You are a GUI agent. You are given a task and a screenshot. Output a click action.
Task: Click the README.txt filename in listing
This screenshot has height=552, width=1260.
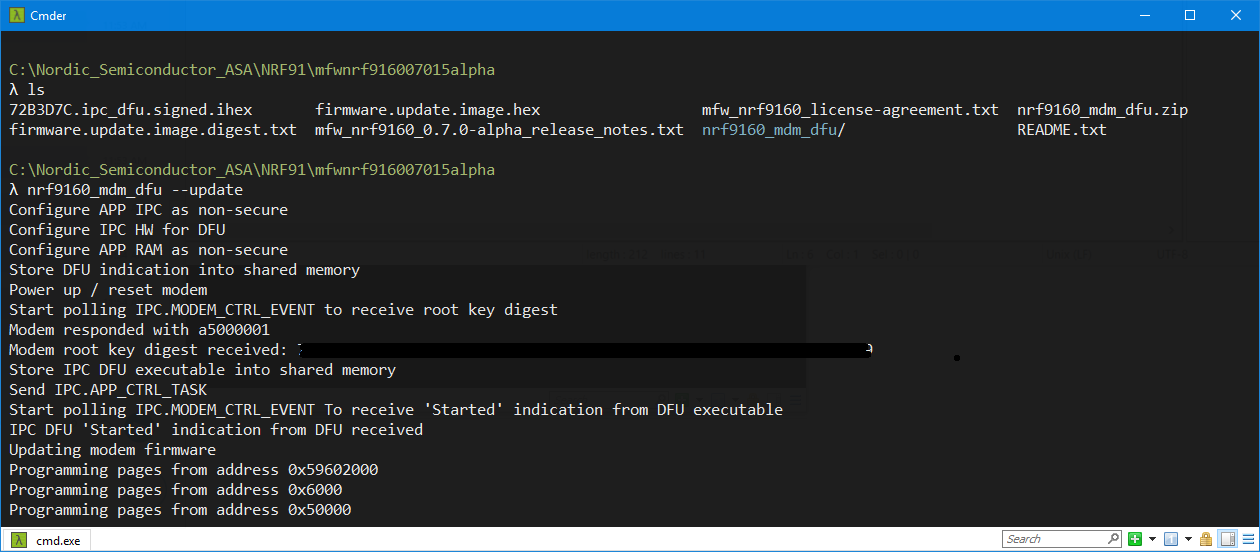click(1061, 130)
